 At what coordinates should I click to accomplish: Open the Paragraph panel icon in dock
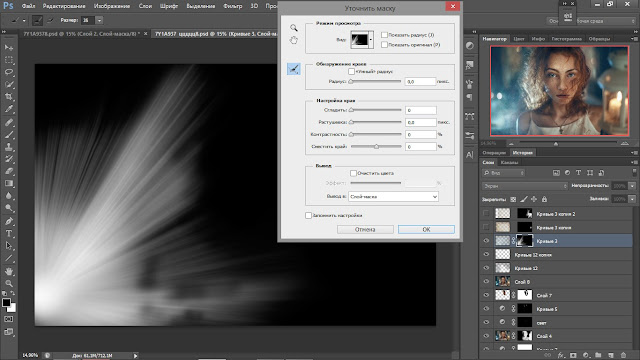click(470, 97)
